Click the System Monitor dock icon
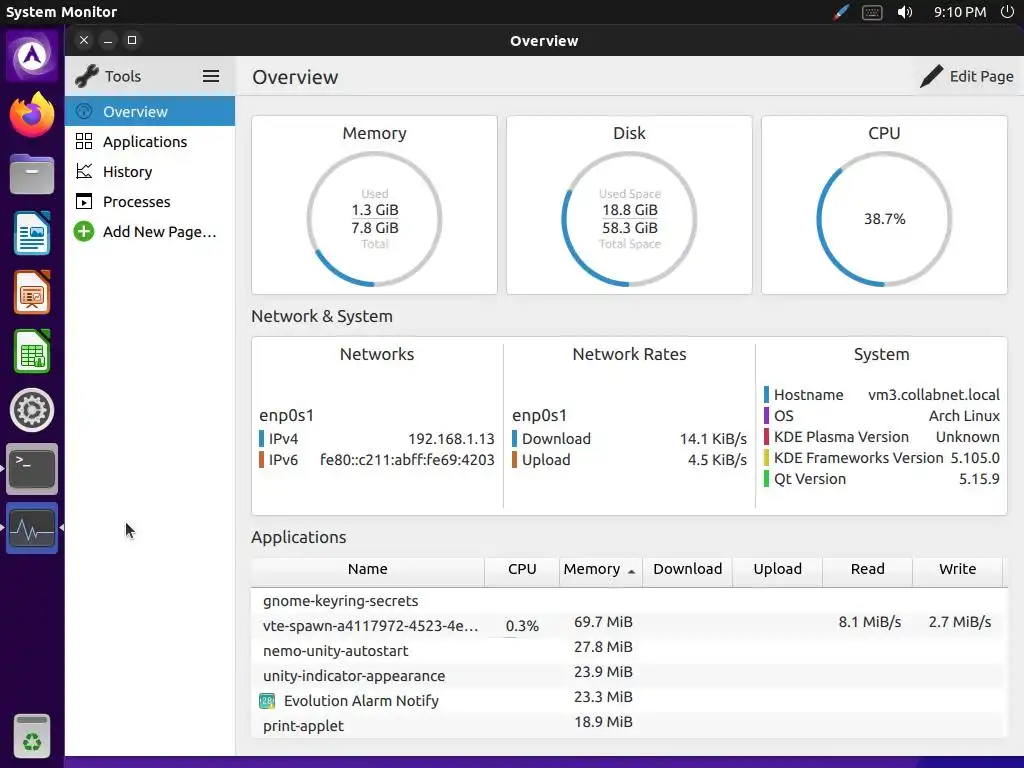This screenshot has width=1024, height=768. point(32,528)
